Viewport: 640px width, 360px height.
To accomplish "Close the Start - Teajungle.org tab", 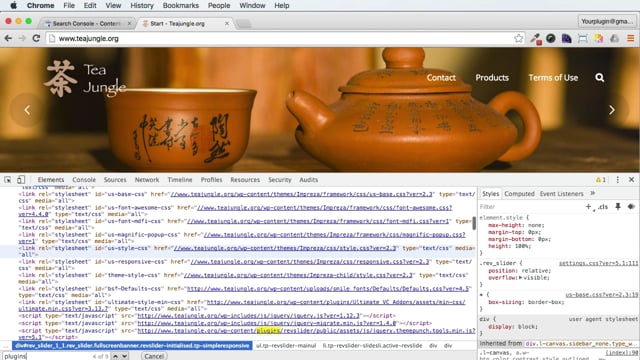I will pos(227,24).
